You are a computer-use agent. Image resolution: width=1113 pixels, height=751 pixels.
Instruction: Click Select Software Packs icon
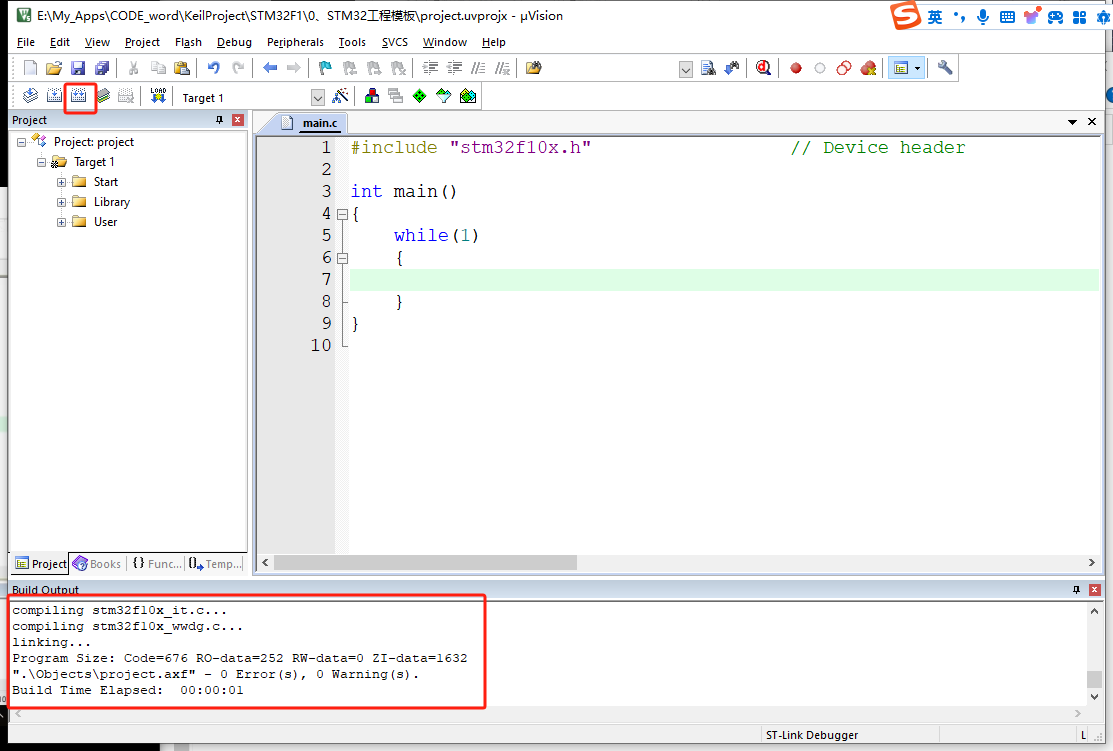pos(444,96)
